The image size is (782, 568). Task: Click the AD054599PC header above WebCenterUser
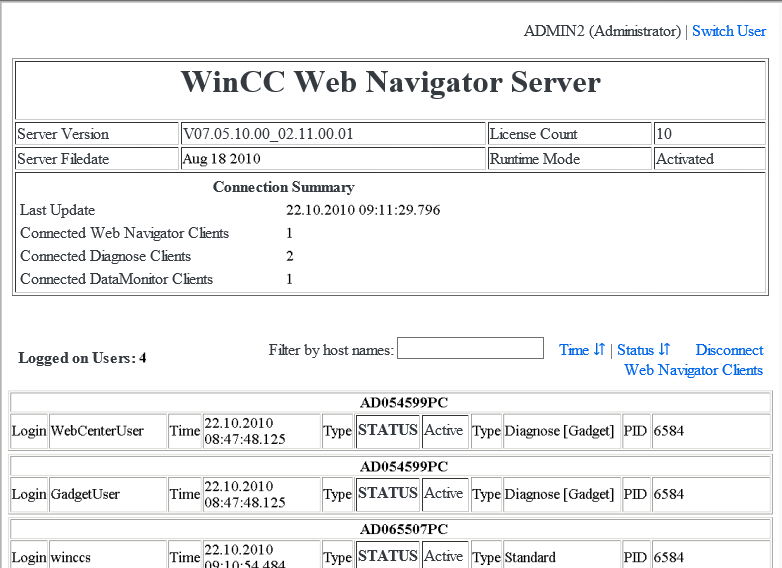click(x=404, y=403)
